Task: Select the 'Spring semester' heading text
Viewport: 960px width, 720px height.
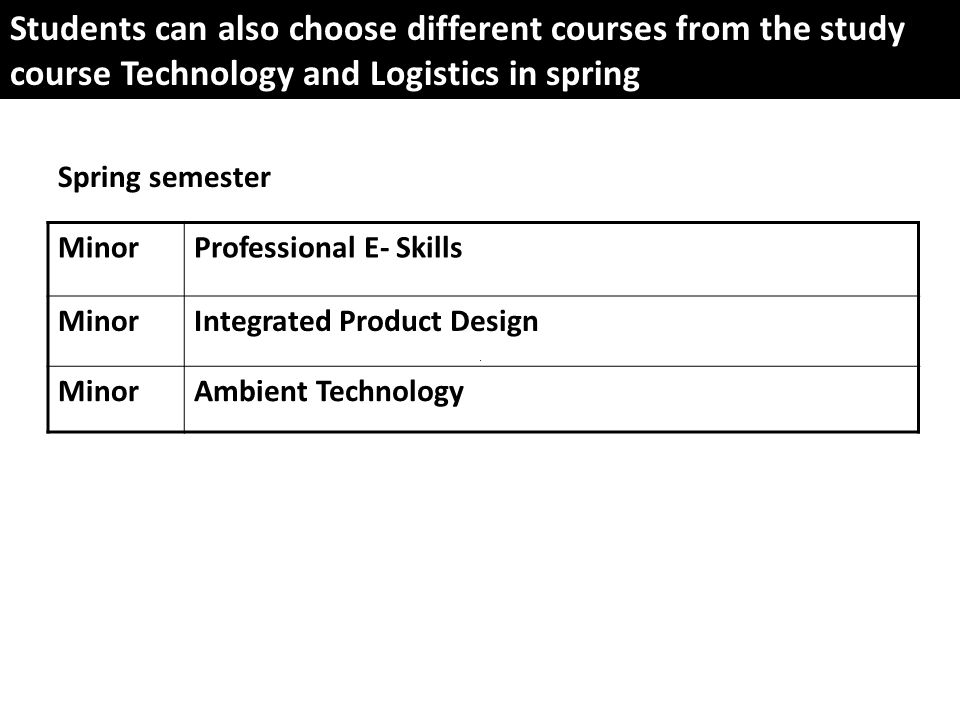Action: pos(164,178)
